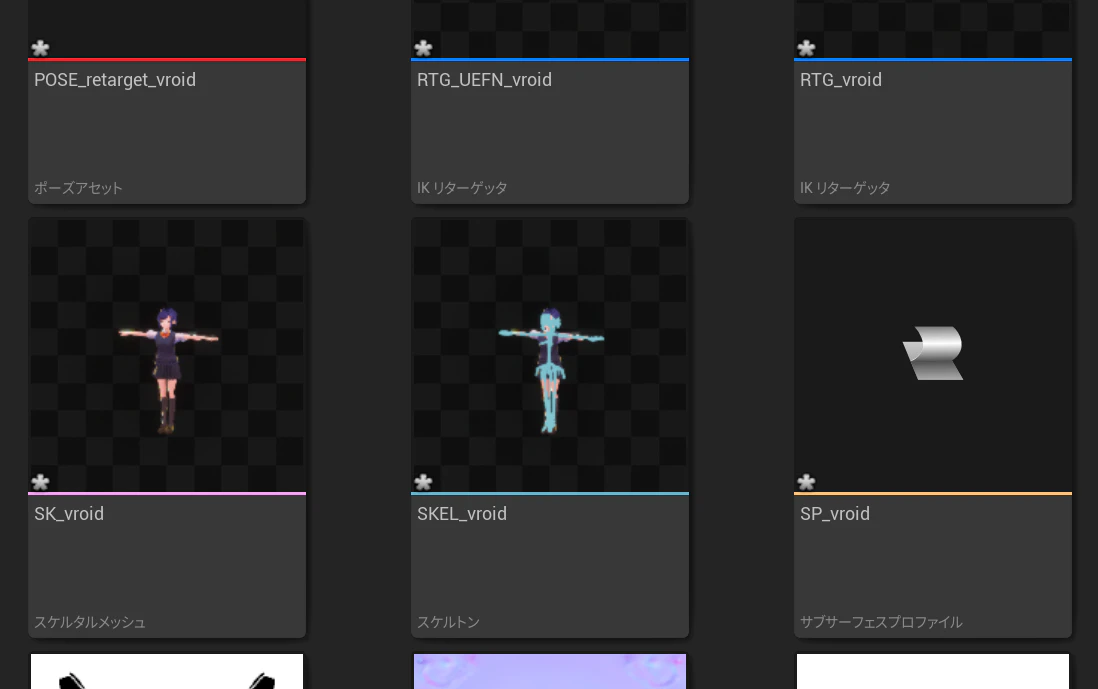
Task: Click the ポーズアセット type label
Action: 78,188
